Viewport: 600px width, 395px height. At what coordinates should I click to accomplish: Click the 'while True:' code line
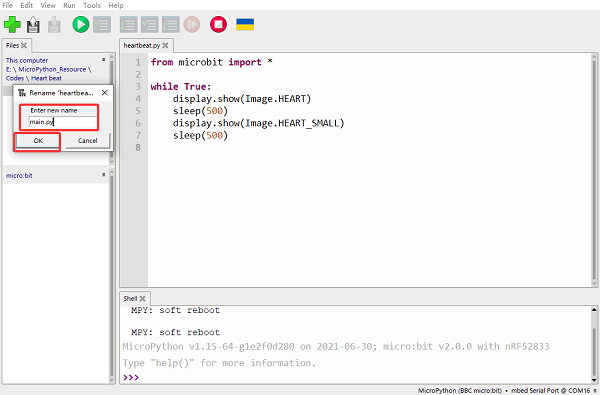pos(181,87)
